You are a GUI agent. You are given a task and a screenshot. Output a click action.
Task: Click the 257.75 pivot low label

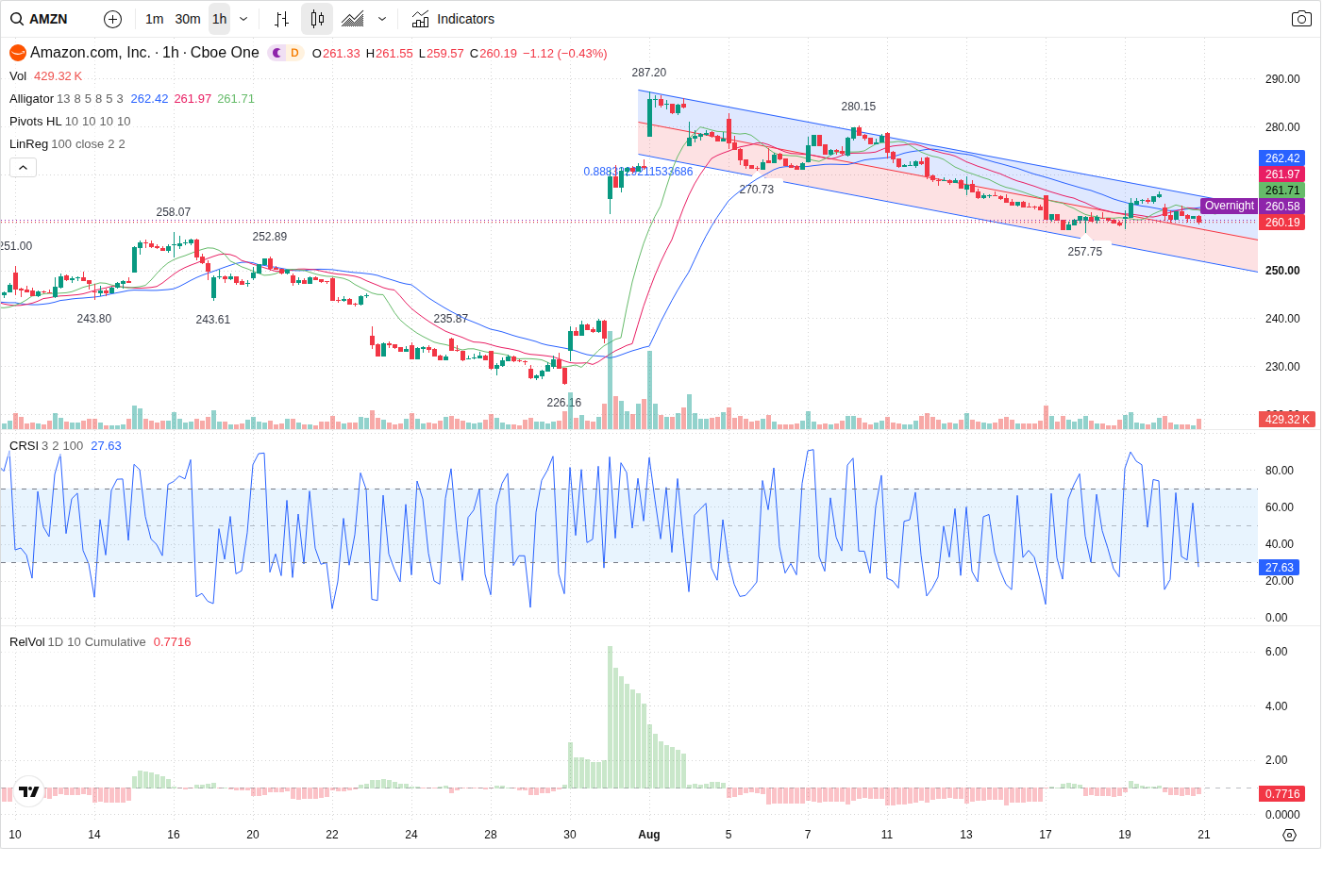[x=1085, y=252]
